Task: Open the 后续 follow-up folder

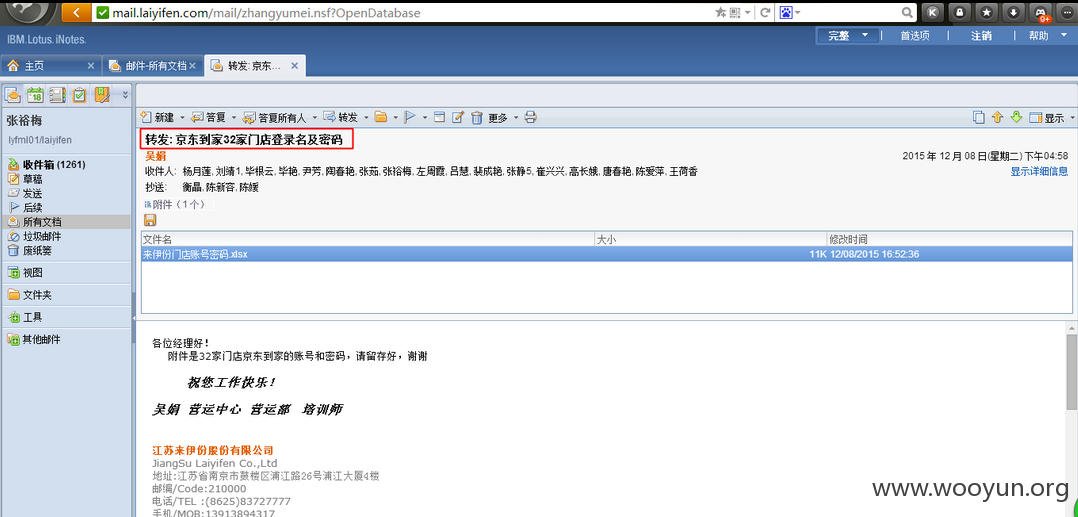Action: (x=32, y=208)
